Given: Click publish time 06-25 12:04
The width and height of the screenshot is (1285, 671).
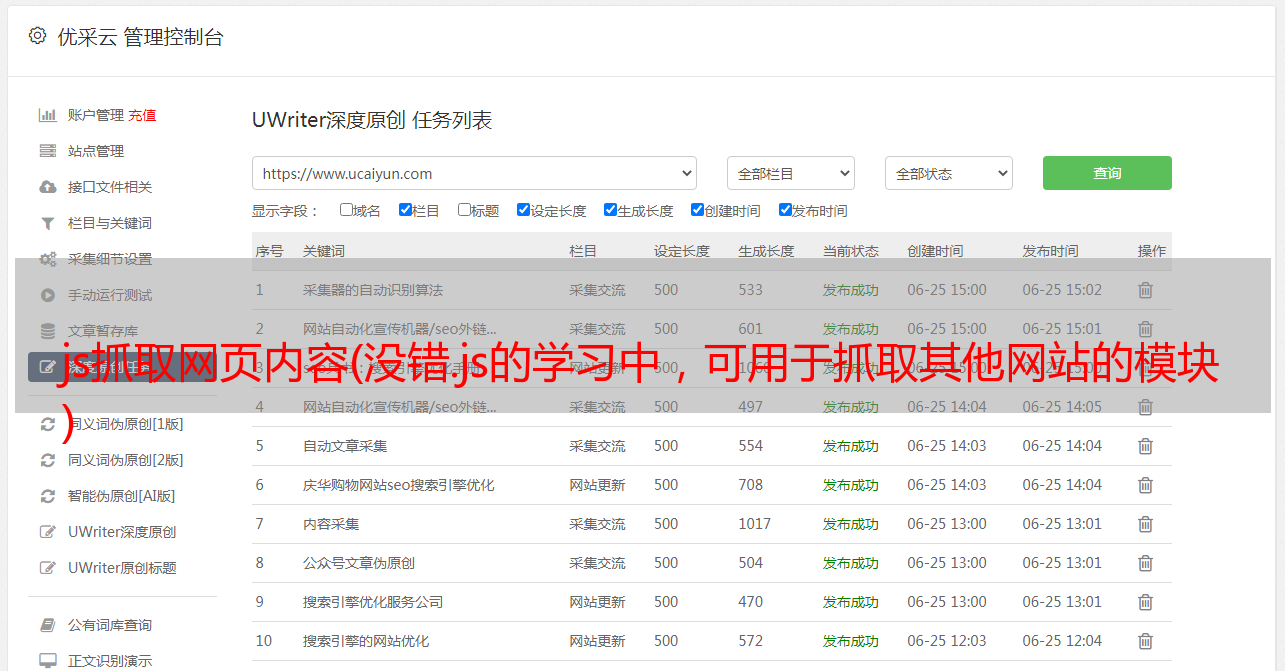Looking at the screenshot, I should (x=1062, y=641).
